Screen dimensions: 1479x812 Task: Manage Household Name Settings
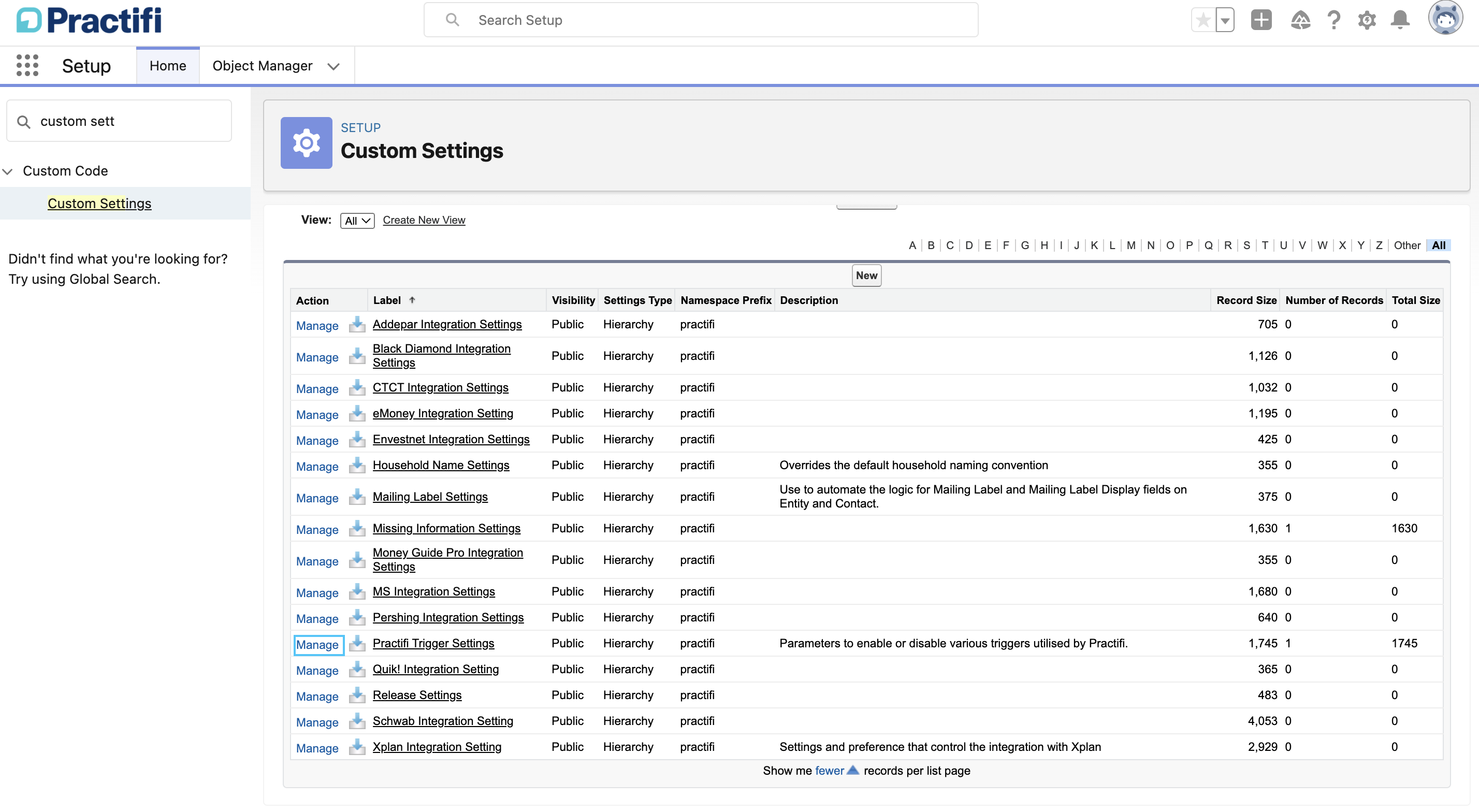(317, 466)
